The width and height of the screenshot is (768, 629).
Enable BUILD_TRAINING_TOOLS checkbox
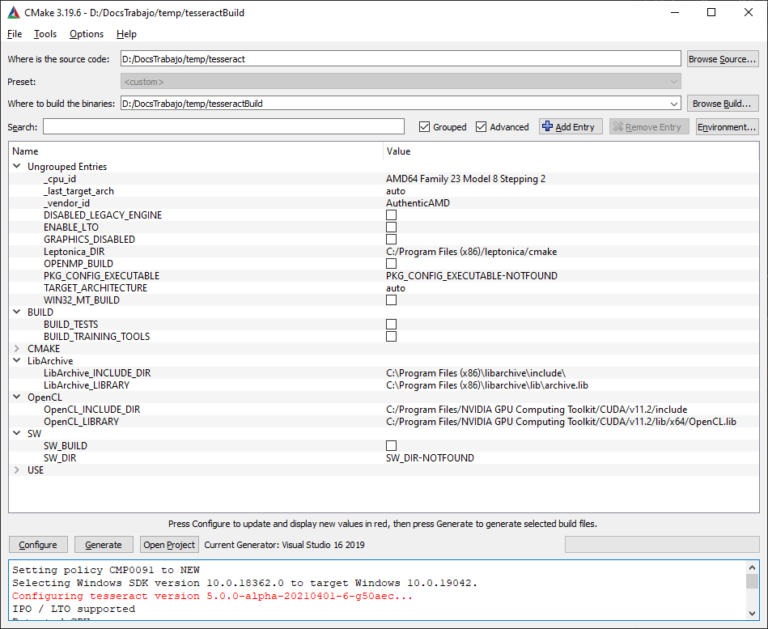(x=391, y=337)
